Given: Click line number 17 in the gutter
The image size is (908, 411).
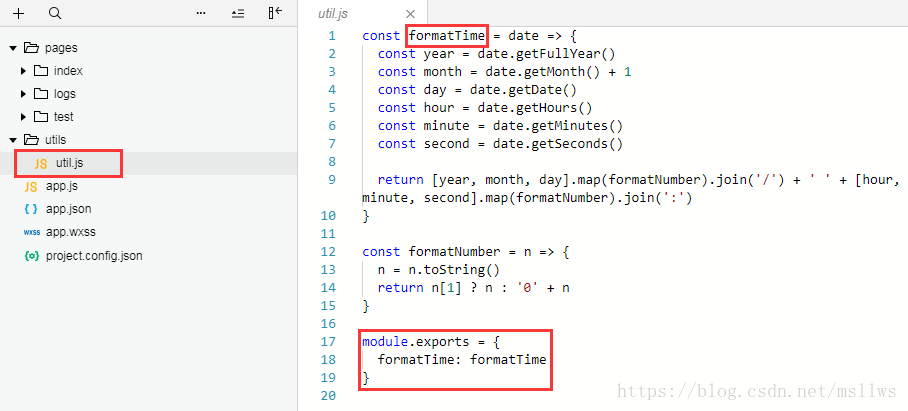Looking at the screenshot, I should point(329,342).
